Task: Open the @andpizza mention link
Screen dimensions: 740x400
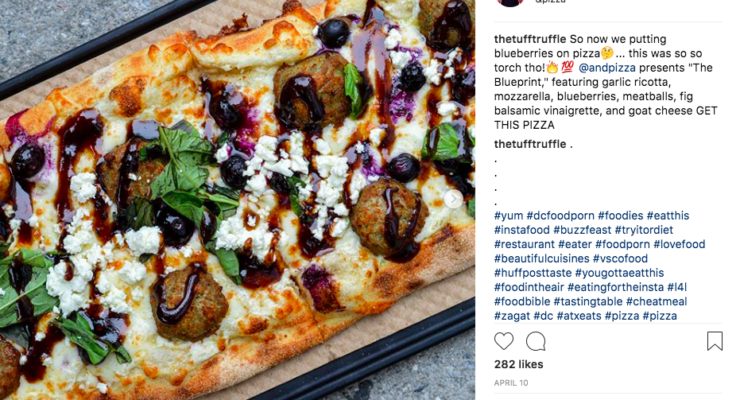Action: coord(607,68)
